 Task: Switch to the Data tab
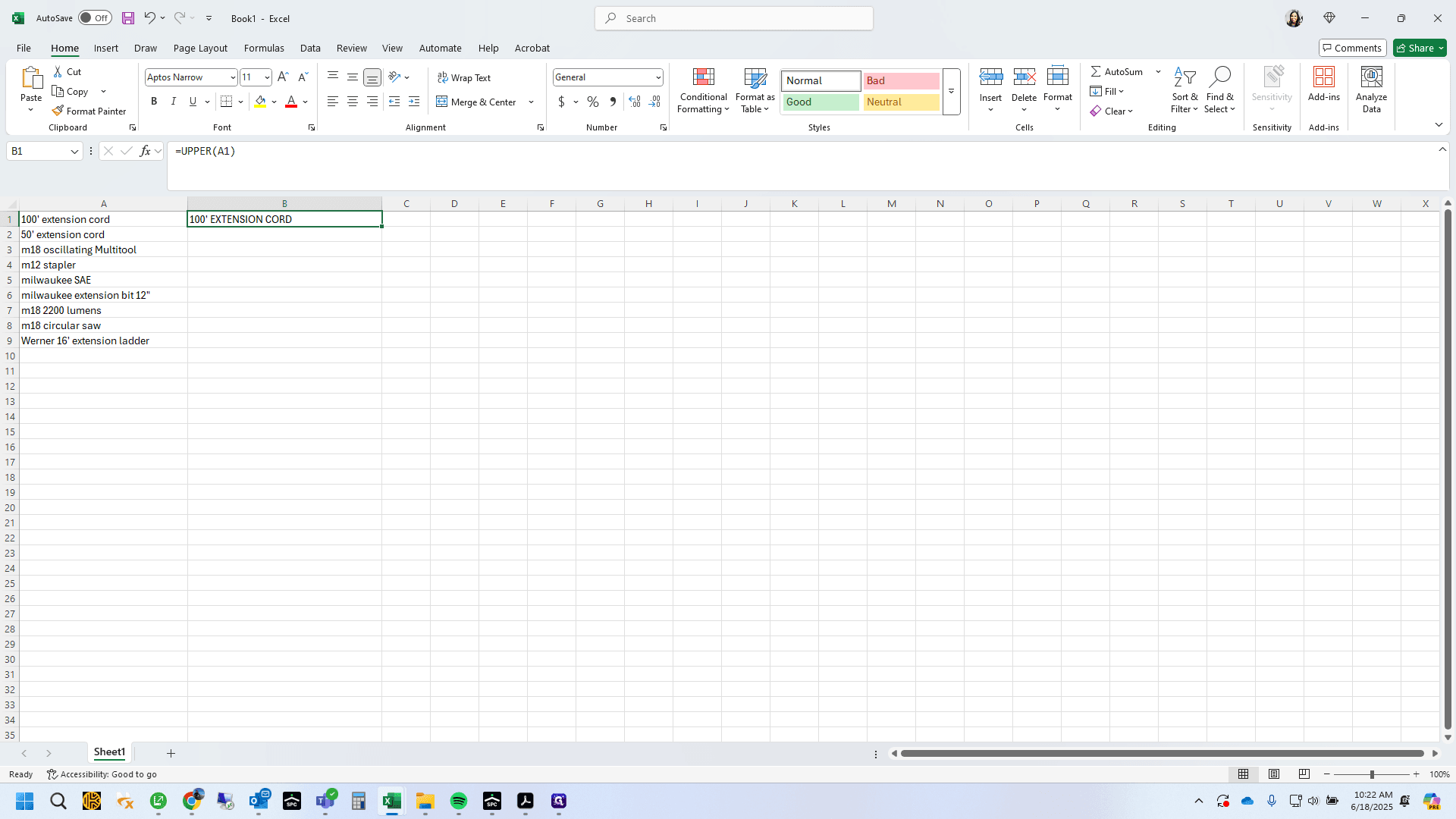(310, 48)
